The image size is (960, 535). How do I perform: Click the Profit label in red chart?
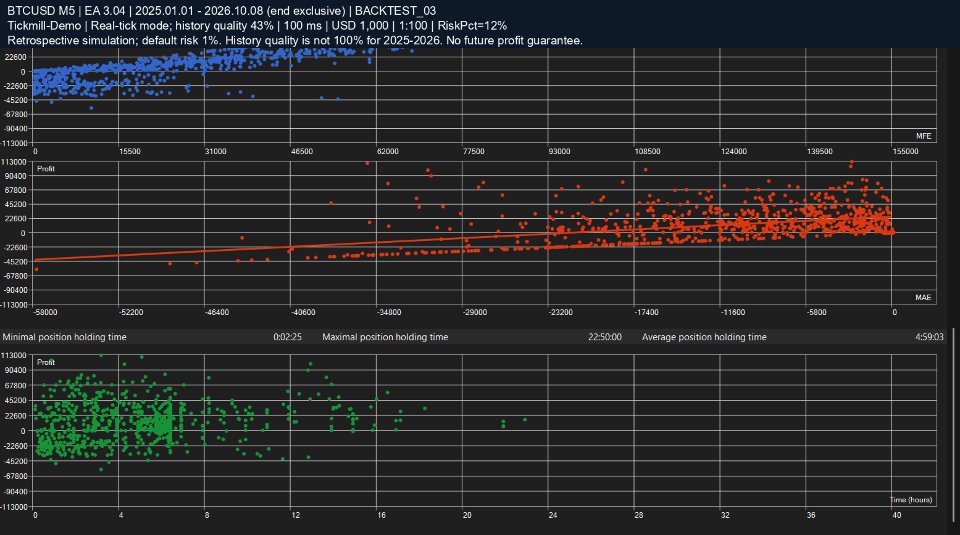pyautogui.click(x=46, y=169)
